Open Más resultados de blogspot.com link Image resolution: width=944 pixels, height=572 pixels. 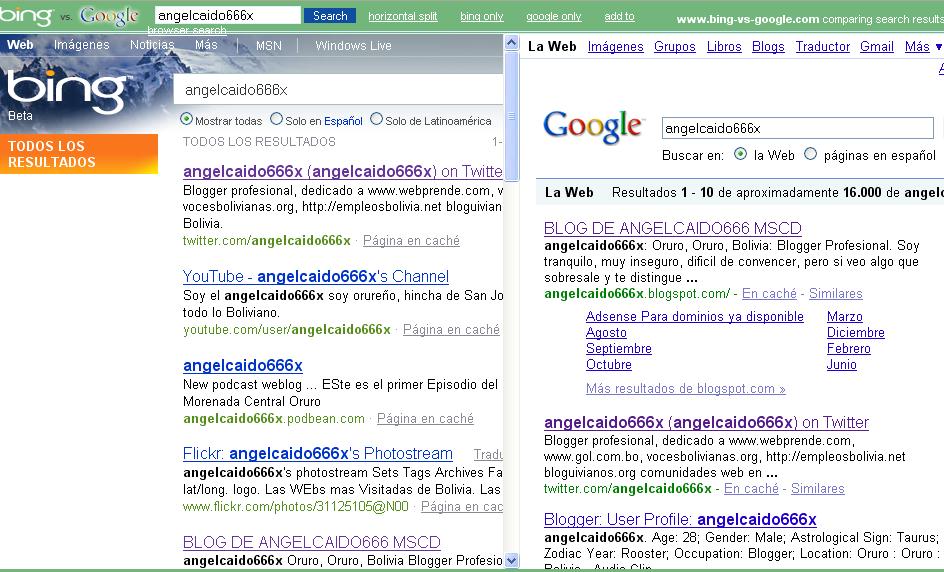(686, 388)
